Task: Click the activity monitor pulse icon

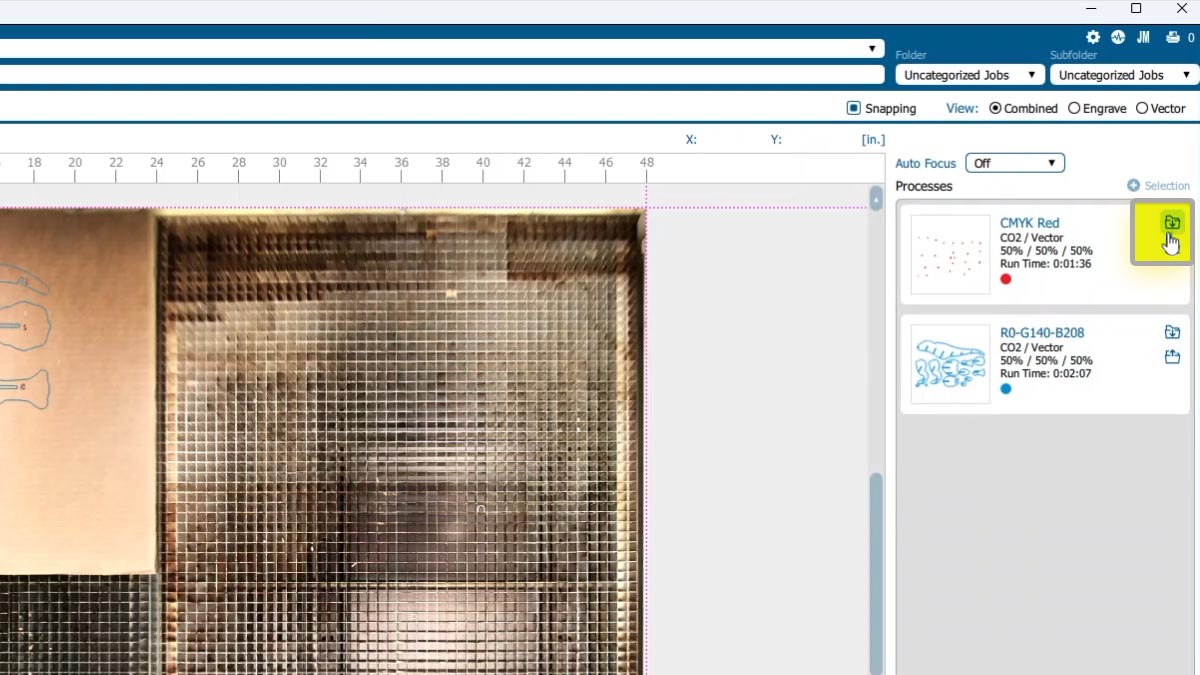Action: click(x=1118, y=37)
